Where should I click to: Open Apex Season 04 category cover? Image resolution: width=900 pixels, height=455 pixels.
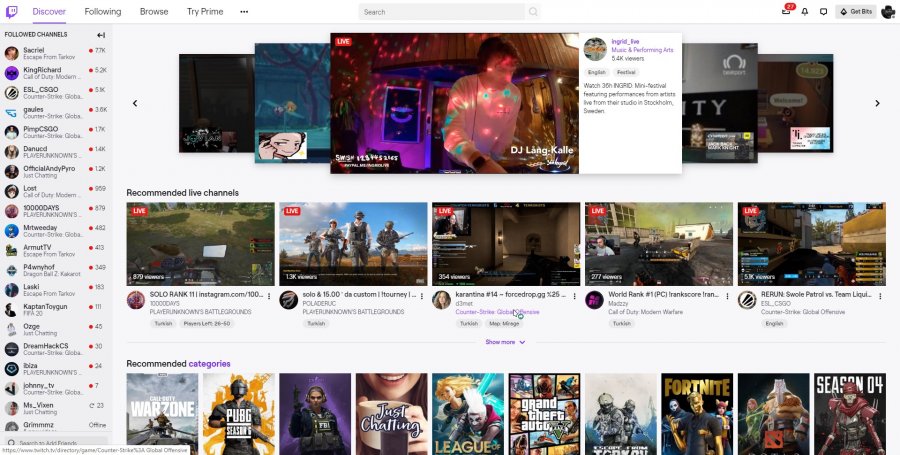coord(850,414)
